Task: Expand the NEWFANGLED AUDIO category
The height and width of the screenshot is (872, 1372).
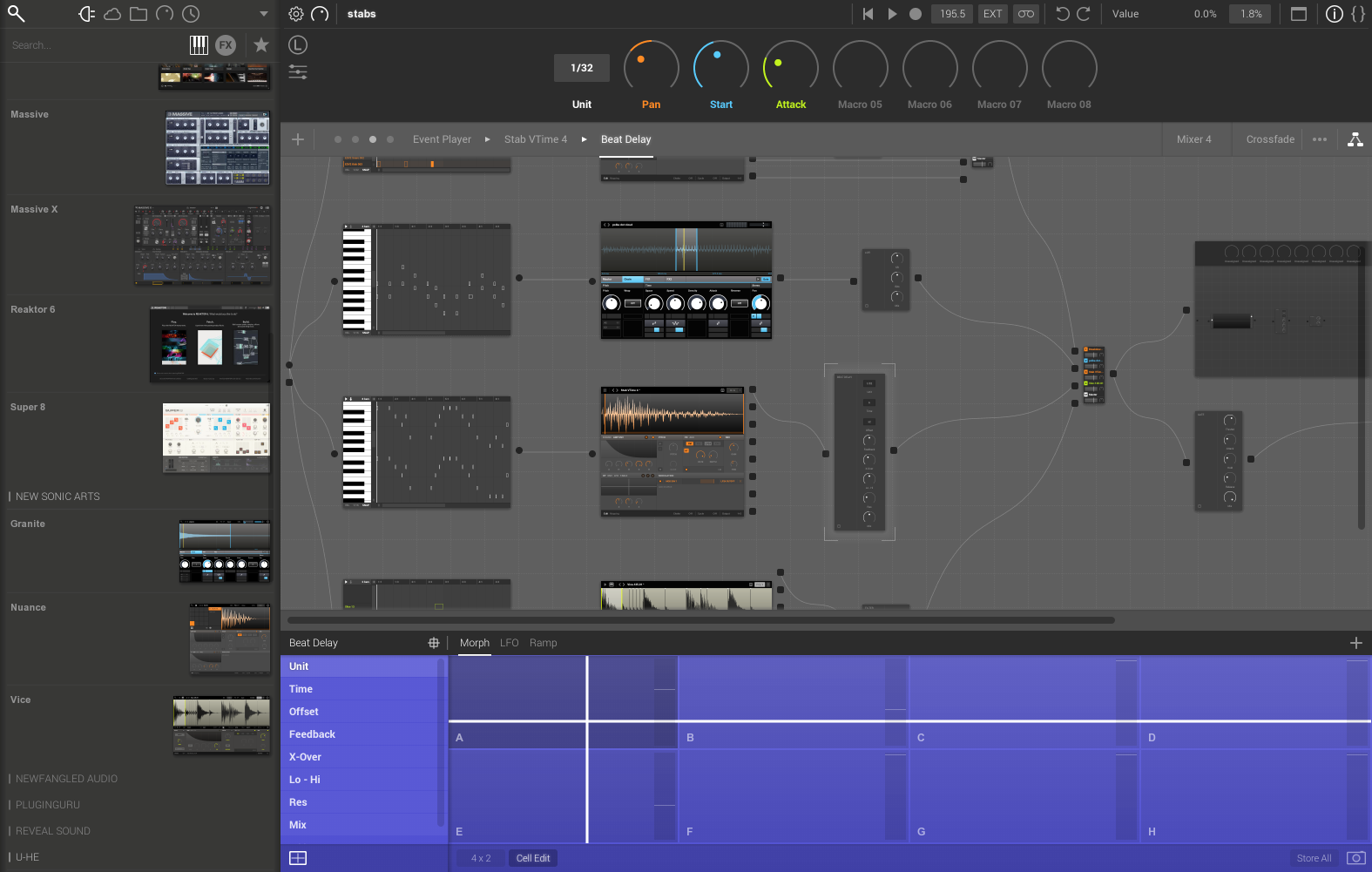Action: [66, 779]
